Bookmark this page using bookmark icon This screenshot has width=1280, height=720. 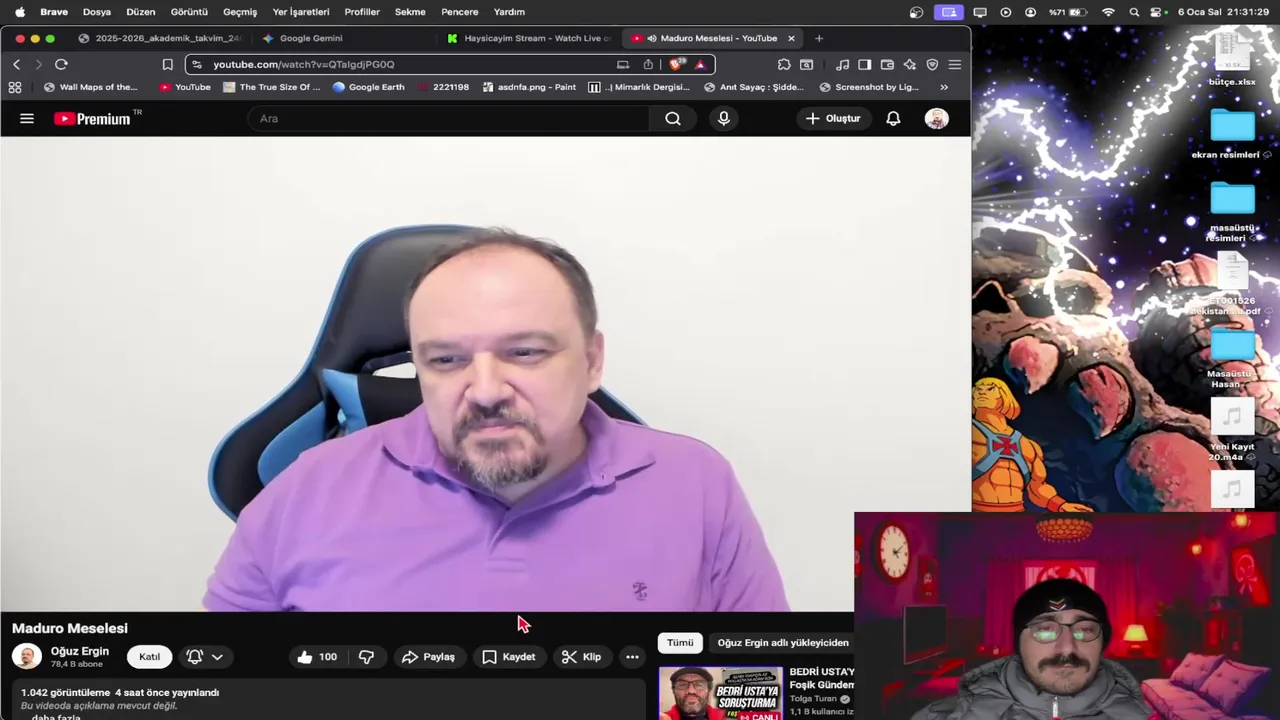pyautogui.click(x=167, y=64)
